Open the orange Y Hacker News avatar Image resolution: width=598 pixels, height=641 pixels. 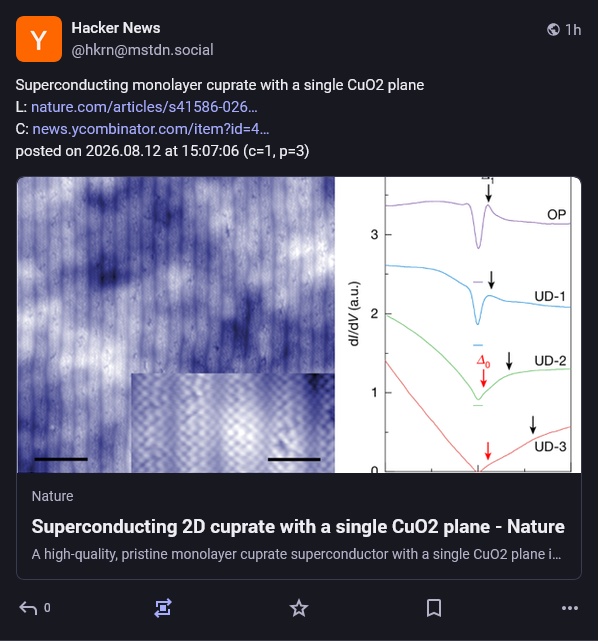click(39, 39)
